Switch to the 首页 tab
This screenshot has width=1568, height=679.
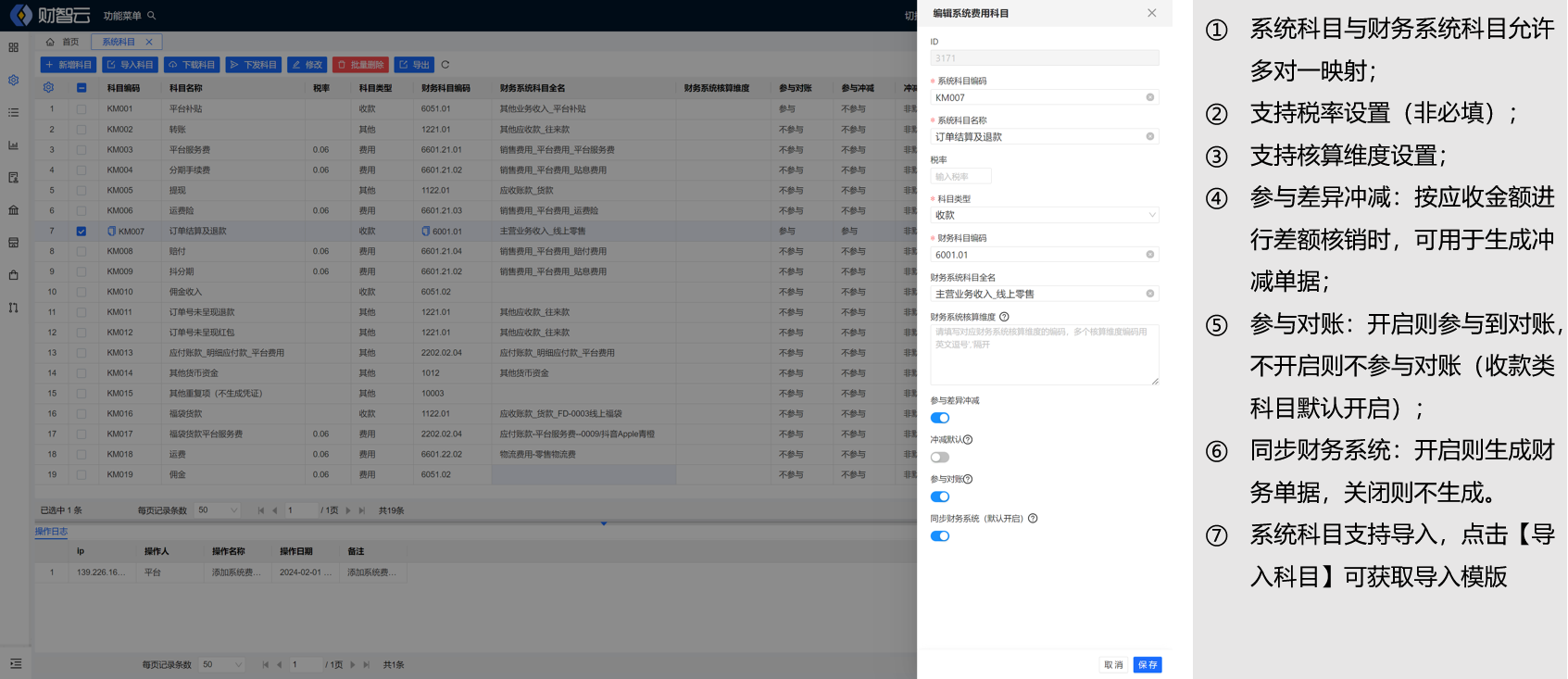(63, 42)
